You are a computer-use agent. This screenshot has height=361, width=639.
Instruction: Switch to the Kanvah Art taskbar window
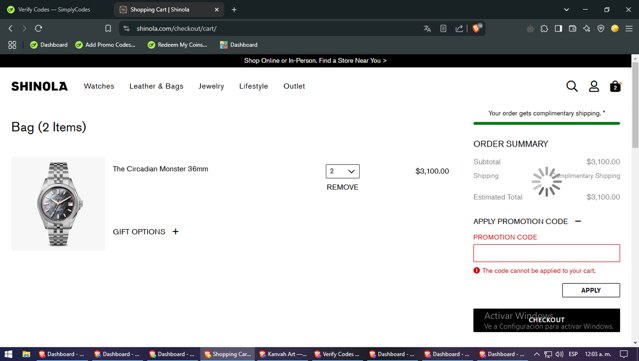coord(282,354)
